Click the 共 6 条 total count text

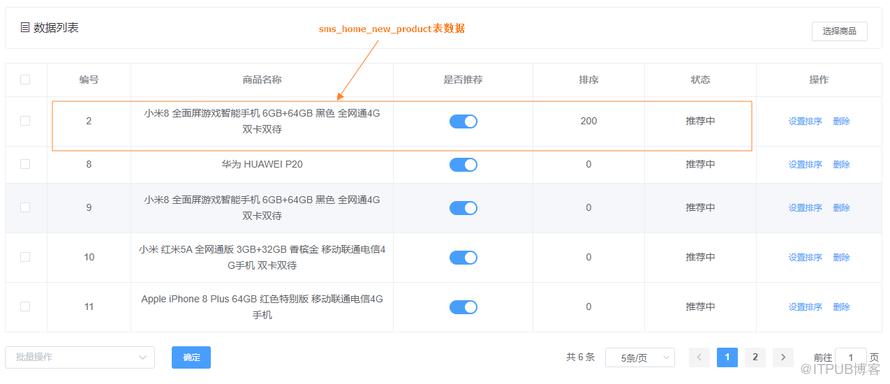(580, 357)
